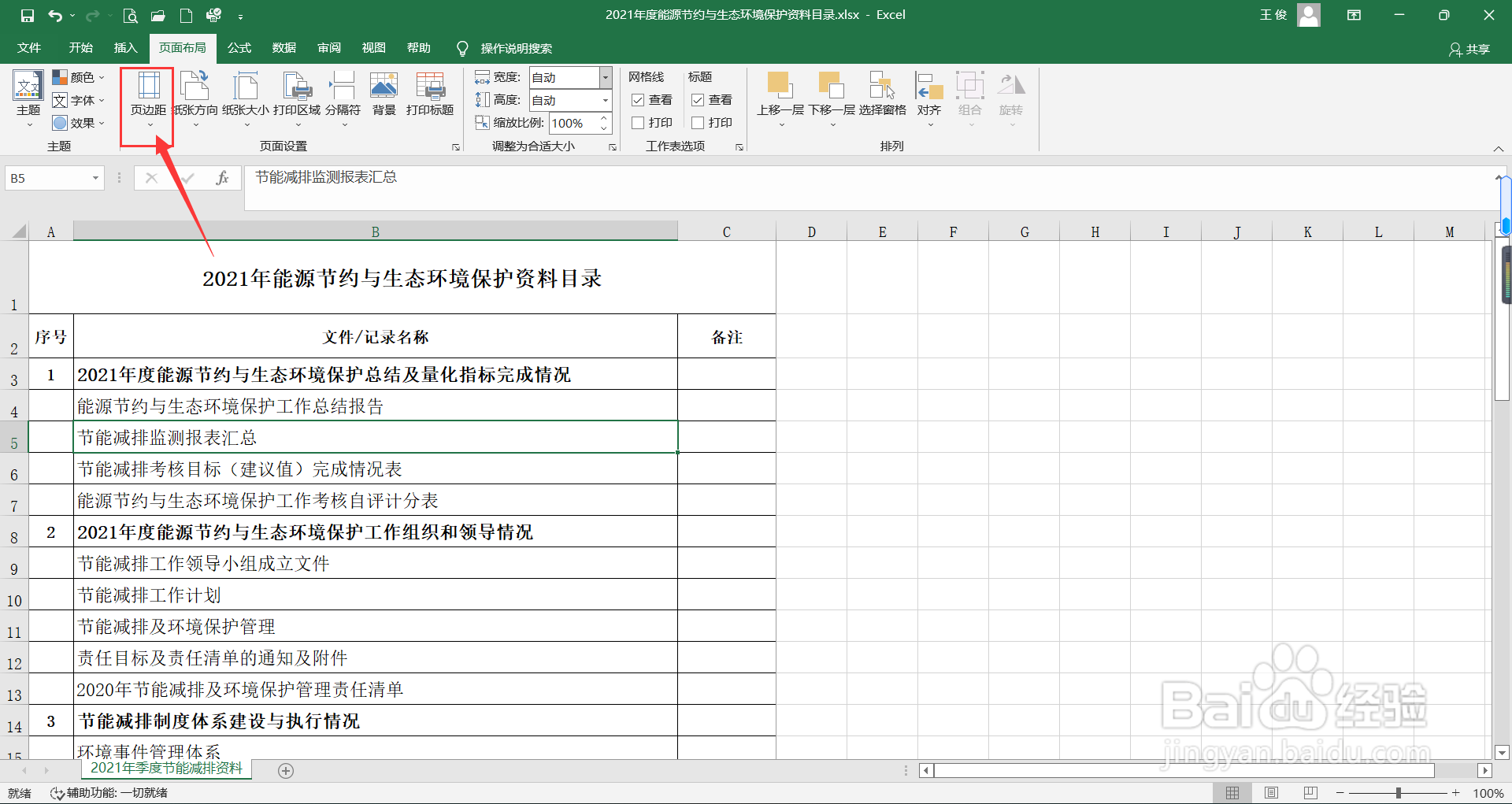Enable 打印 for 标题 (headings)
Screen dimensions: 1512x804
pyautogui.click(x=697, y=122)
